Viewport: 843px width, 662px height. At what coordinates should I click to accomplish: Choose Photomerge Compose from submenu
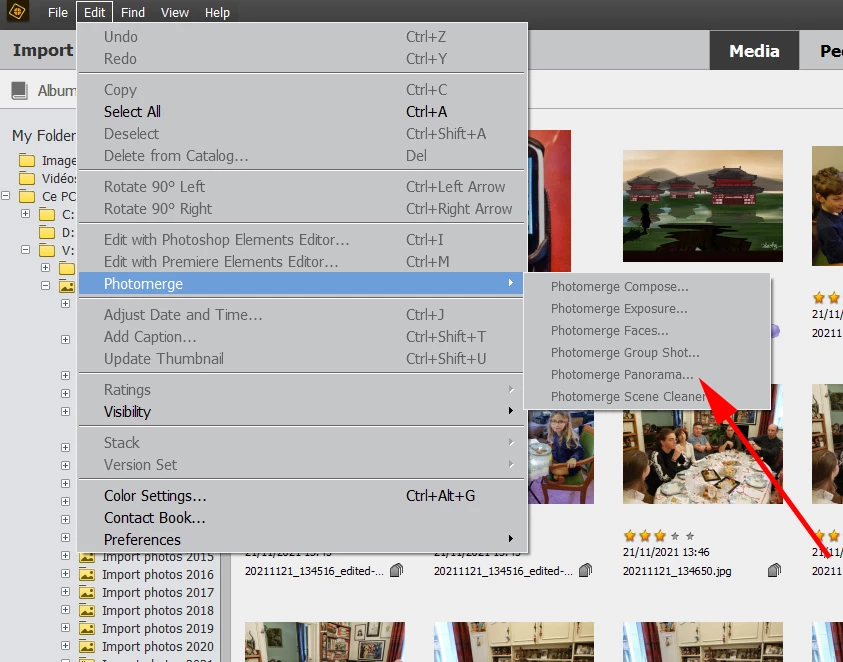(x=647, y=287)
